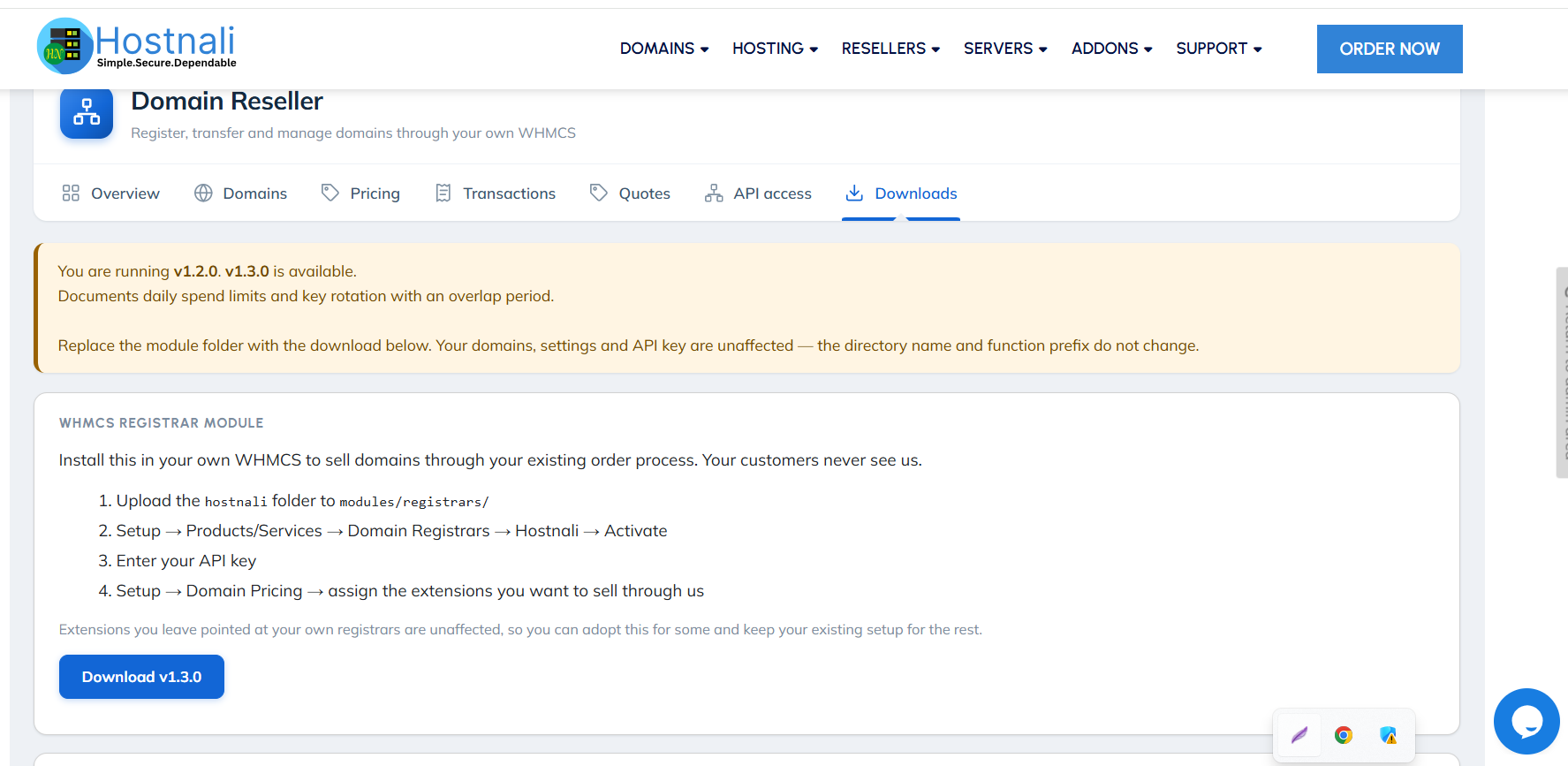This screenshot has width=1568, height=766.
Task: Click the tag icon next to Pricing
Action: [330, 193]
